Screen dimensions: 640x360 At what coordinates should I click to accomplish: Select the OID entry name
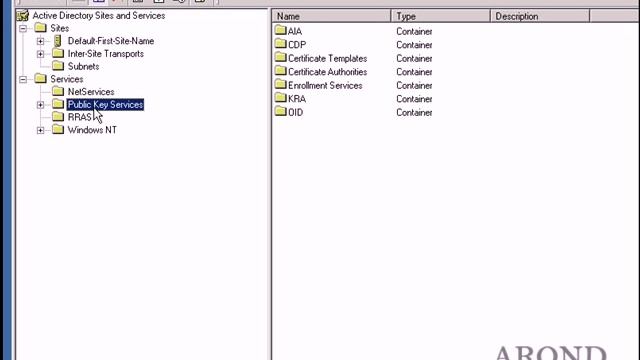(296, 112)
